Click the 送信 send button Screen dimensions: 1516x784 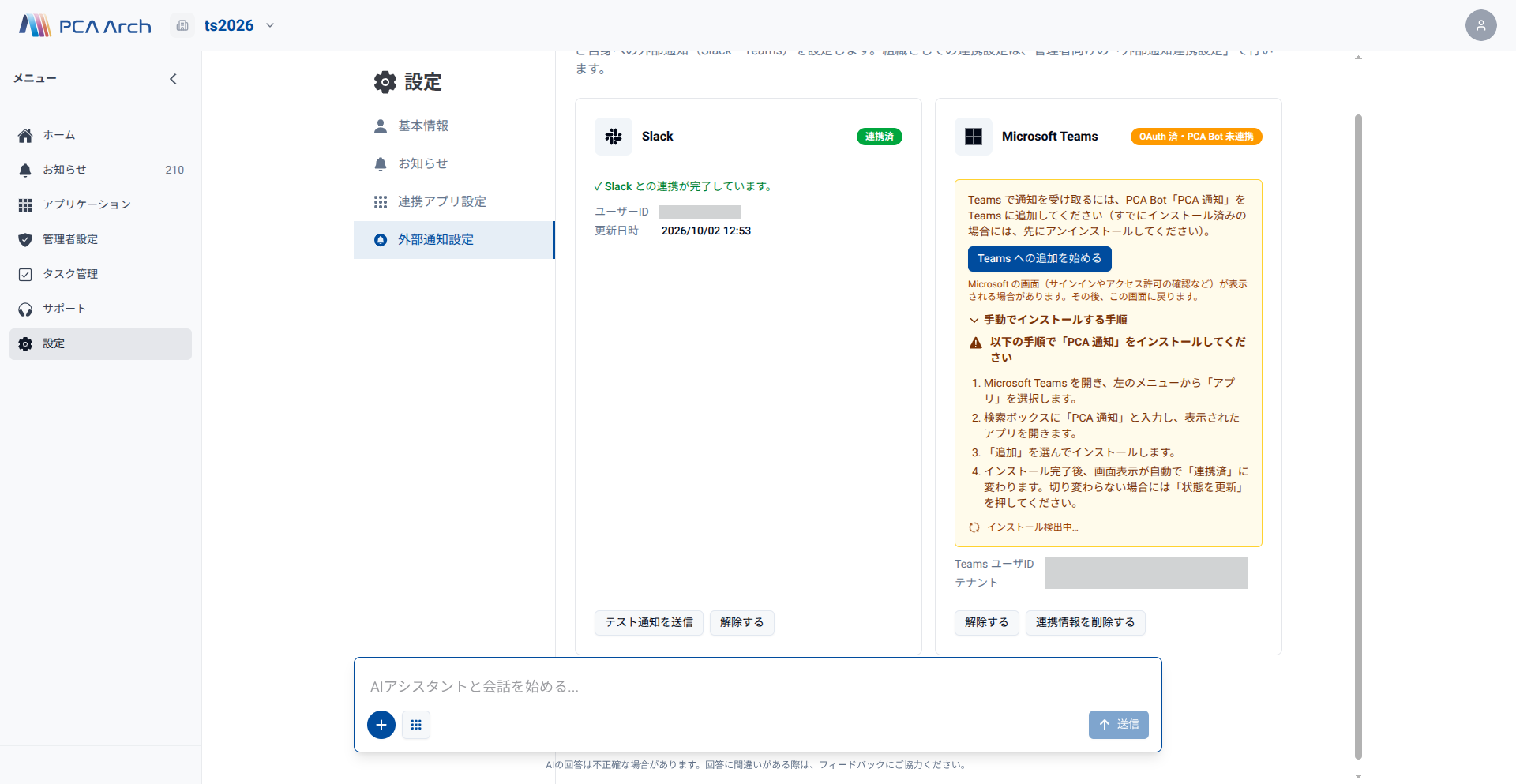click(1119, 725)
